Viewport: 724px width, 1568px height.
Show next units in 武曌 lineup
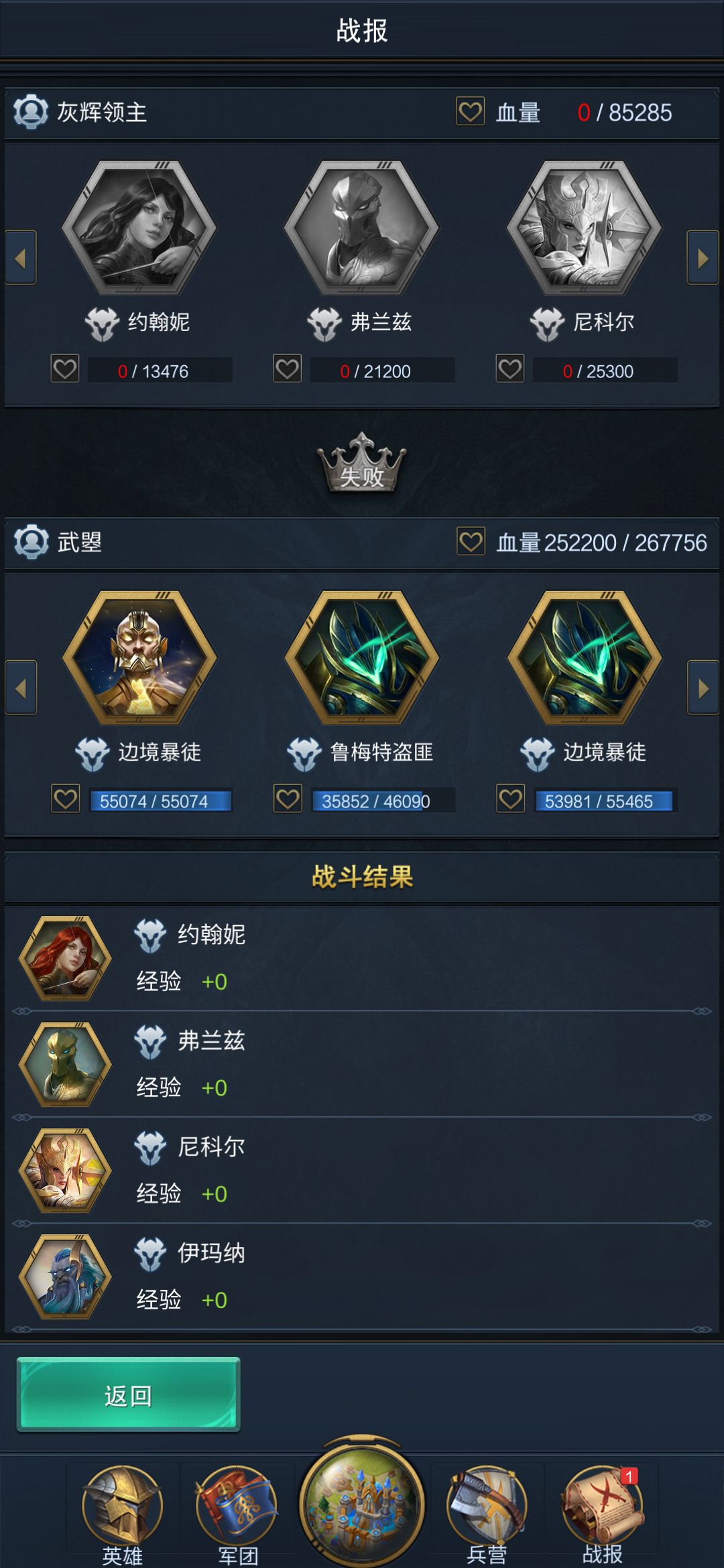pos(703,688)
